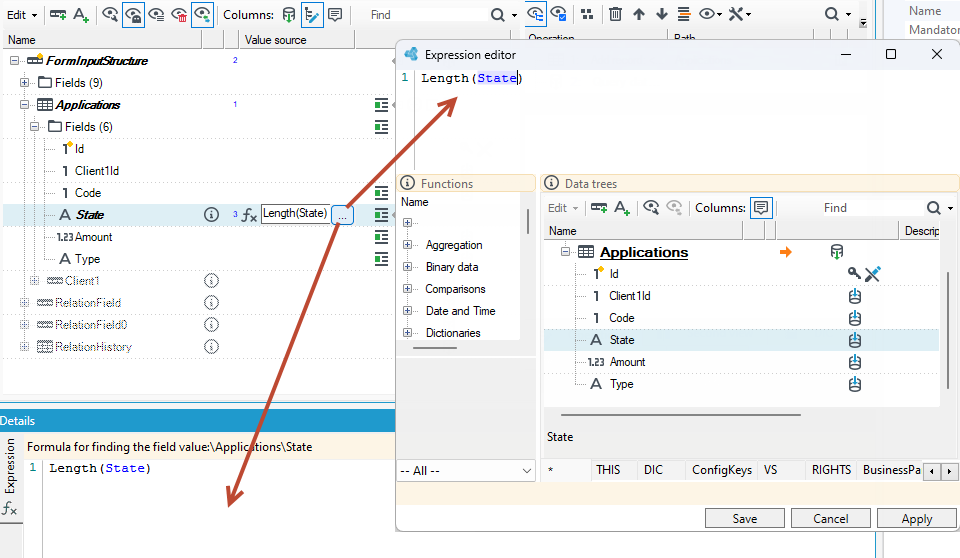This screenshot has width=960, height=558.
Task: Click the eye with red trash icon
Action: click(179, 15)
